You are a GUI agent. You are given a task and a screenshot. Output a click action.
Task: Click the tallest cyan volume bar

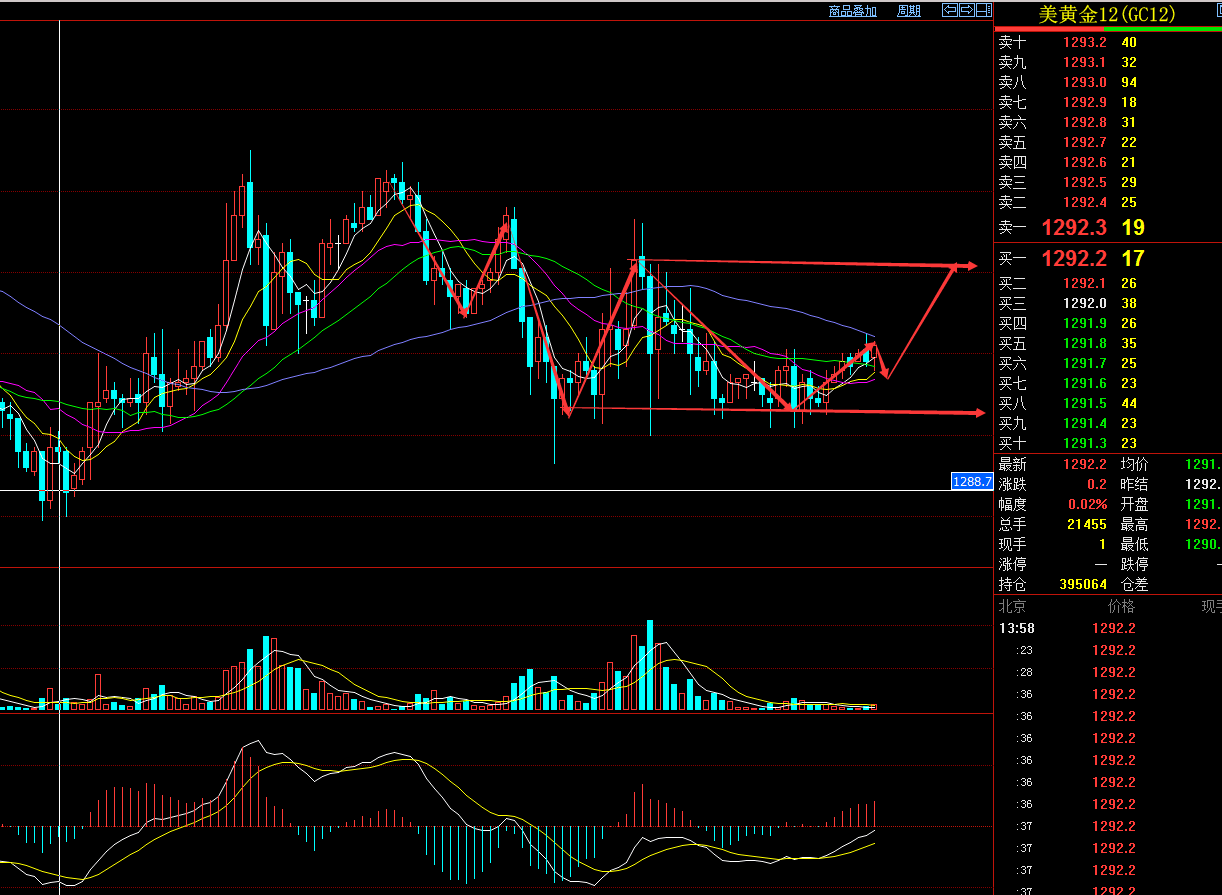(x=650, y=665)
